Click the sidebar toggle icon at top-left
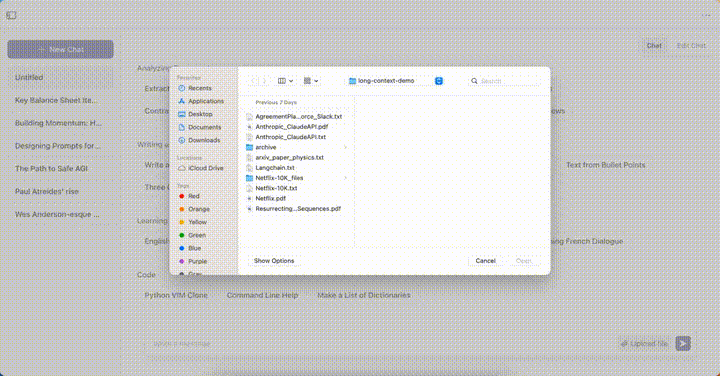 (x=11, y=15)
